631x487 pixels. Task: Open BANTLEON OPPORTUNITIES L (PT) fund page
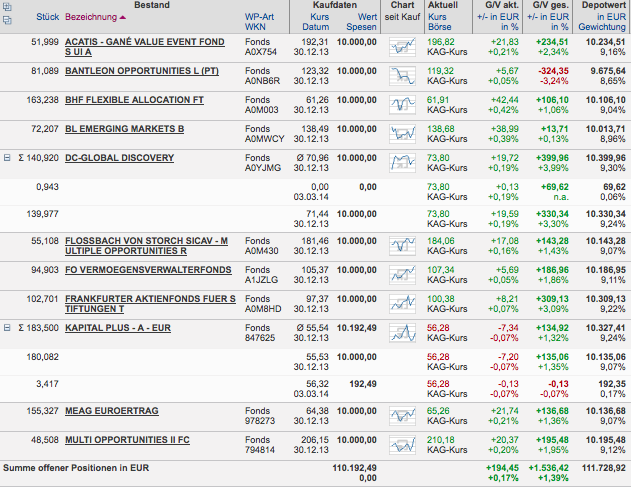pos(142,71)
